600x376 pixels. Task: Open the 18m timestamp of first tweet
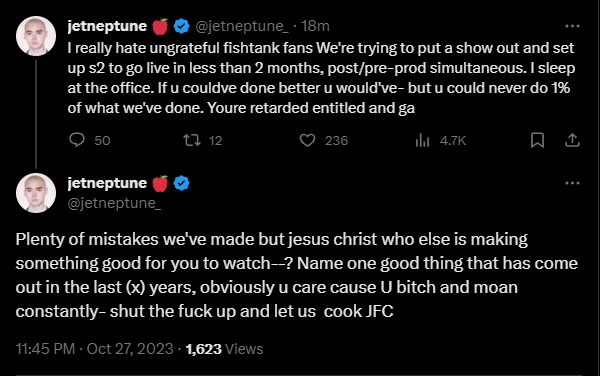pos(315,26)
